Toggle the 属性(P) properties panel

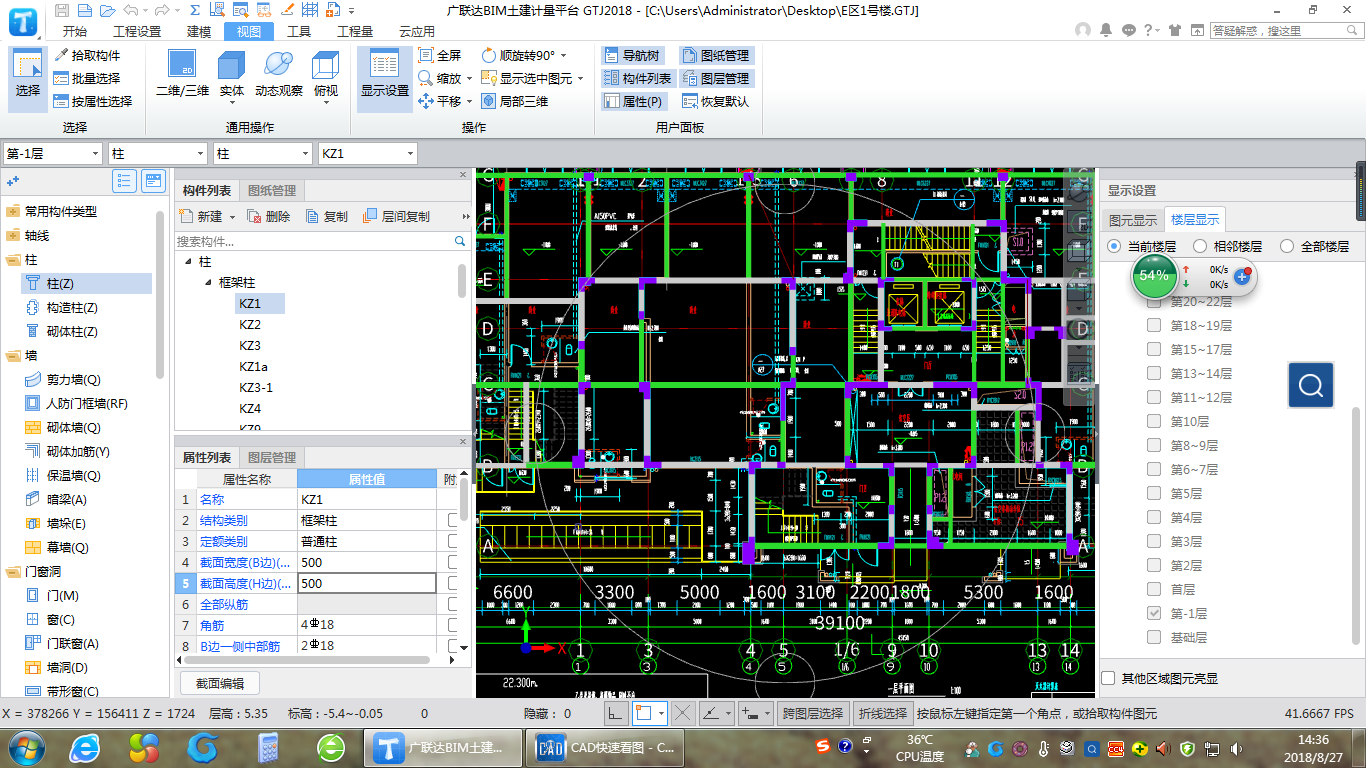634,101
